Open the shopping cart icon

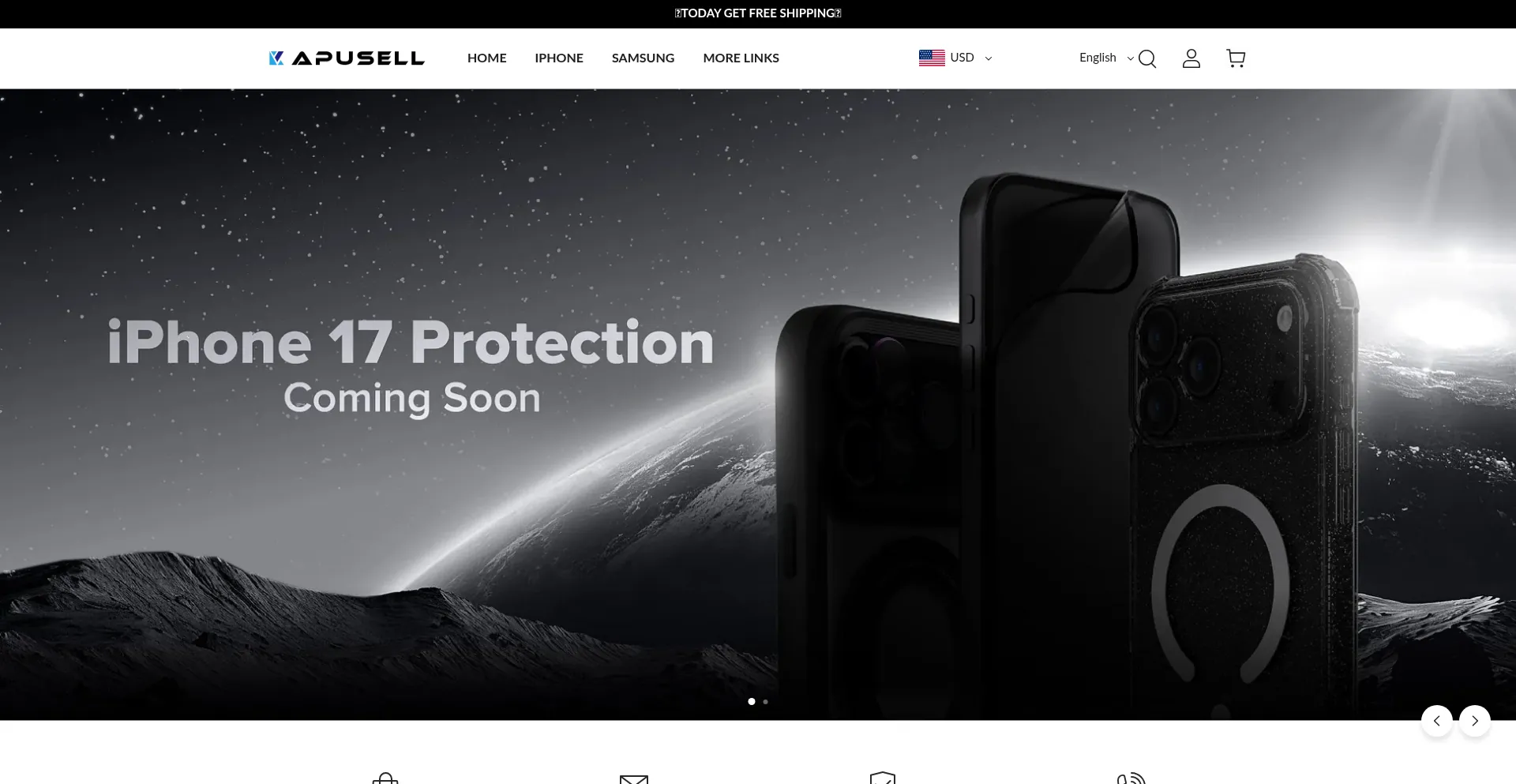tap(1236, 58)
